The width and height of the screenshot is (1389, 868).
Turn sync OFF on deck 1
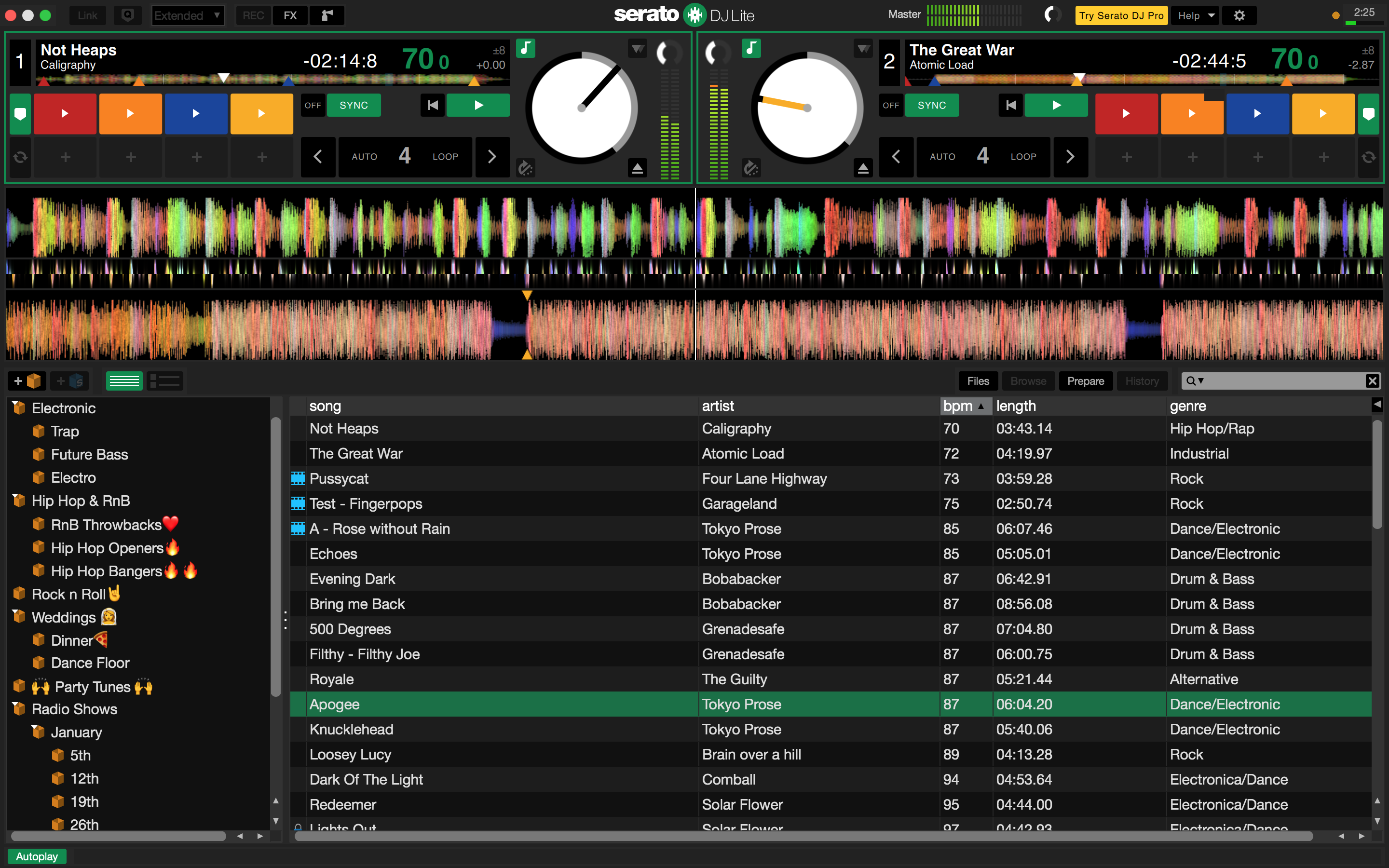point(313,105)
